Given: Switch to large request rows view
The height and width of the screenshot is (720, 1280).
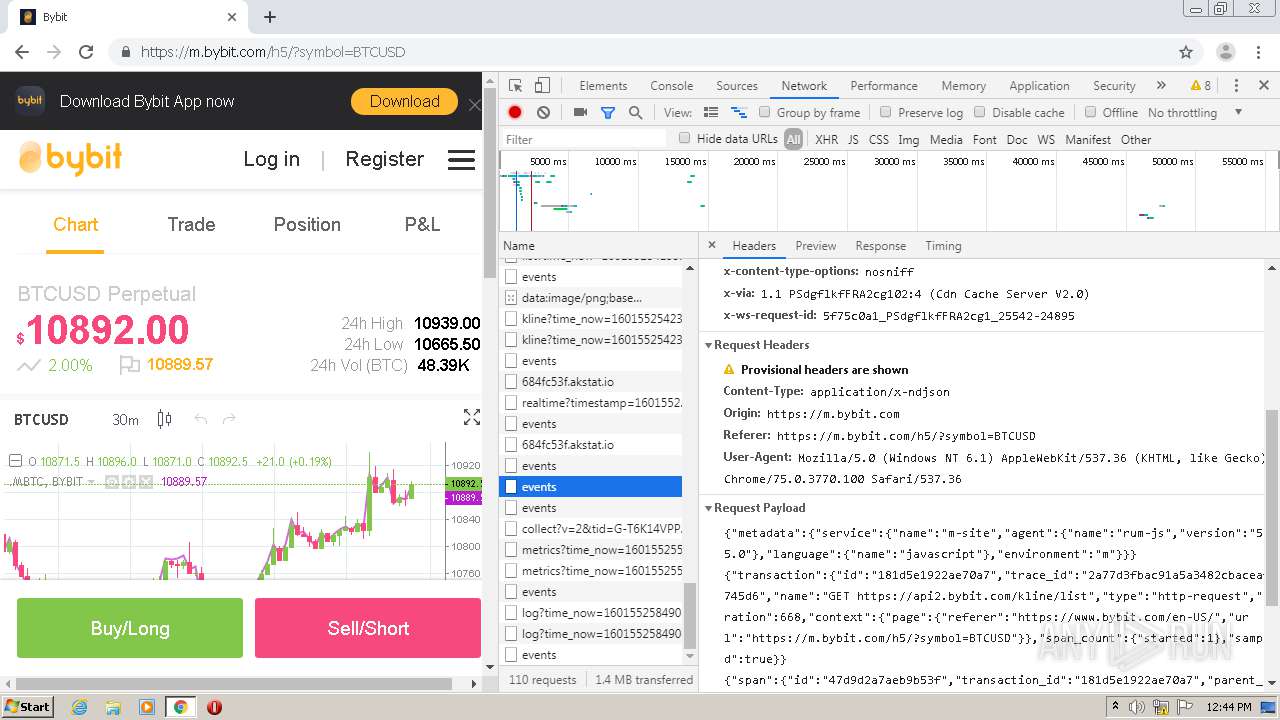Looking at the screenshot, I should tap(711, 113).
